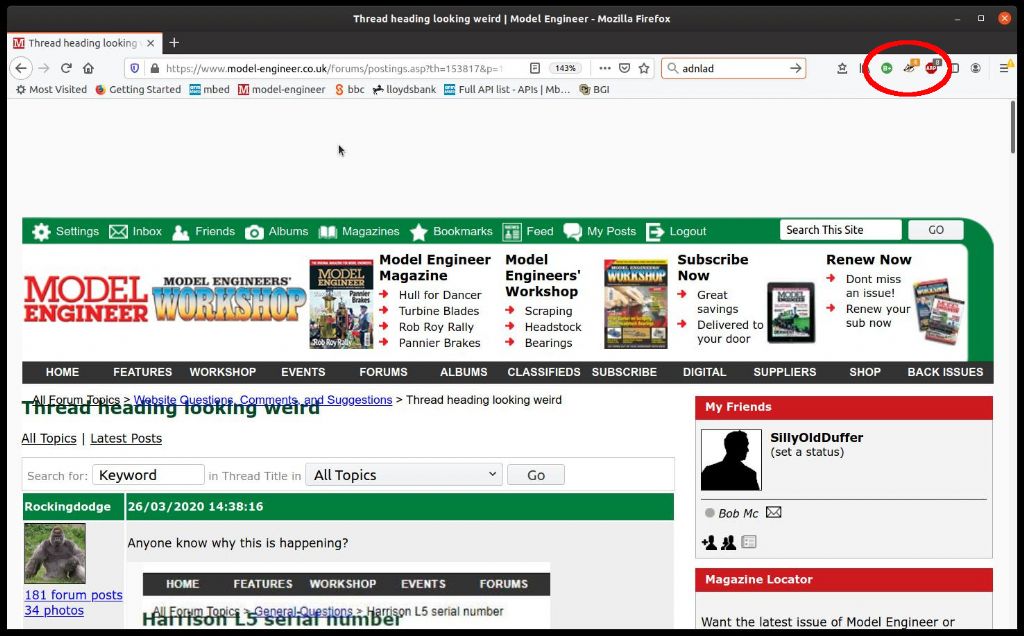
Task: Open the Inbox envelope link
Action: 135,231
